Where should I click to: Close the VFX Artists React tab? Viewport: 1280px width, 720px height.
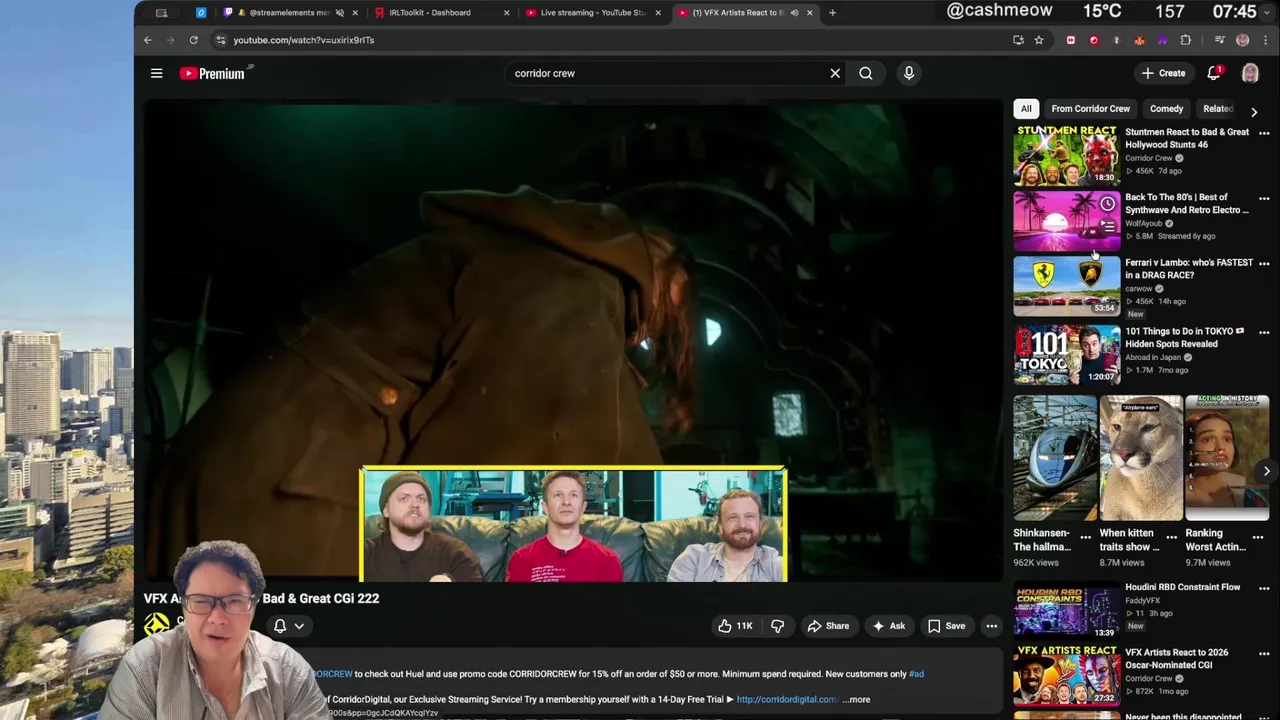pyautogui.click(x=810, y=13)
